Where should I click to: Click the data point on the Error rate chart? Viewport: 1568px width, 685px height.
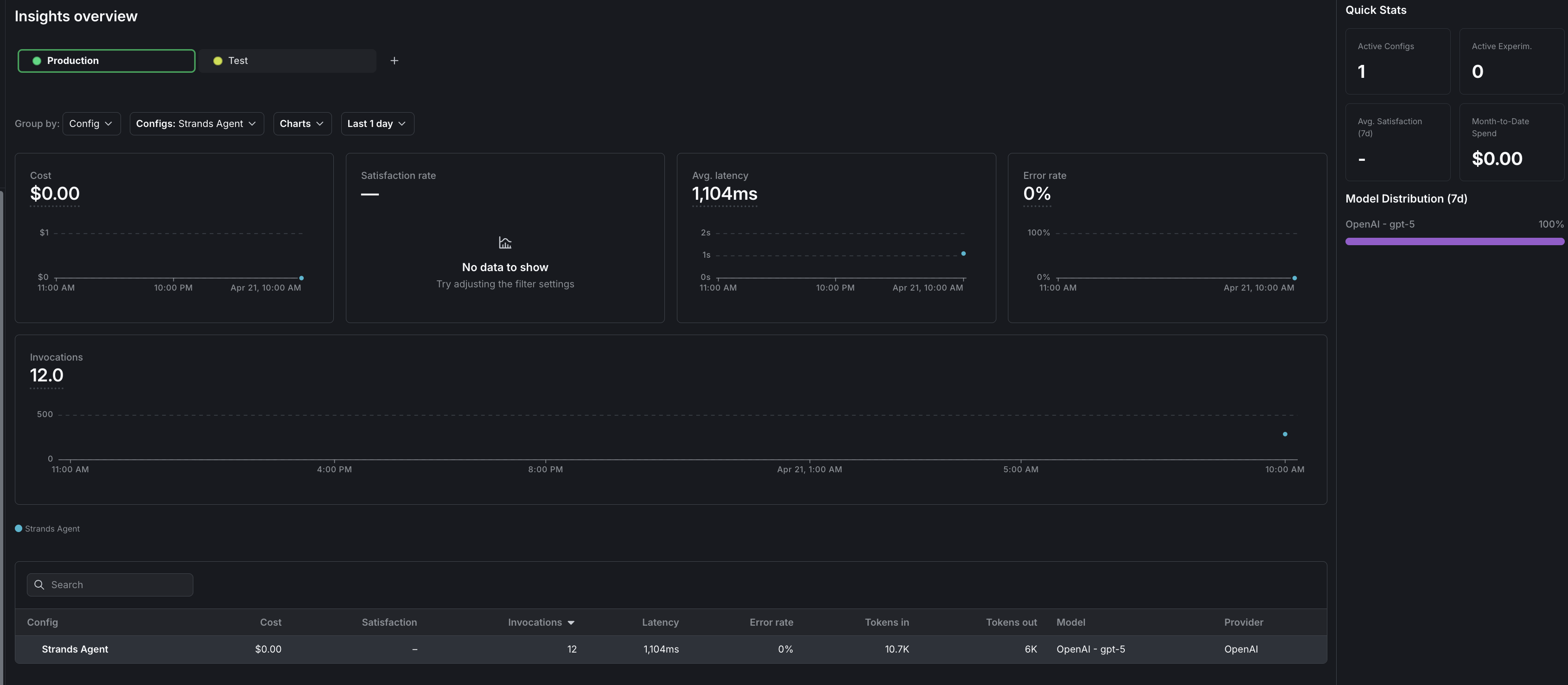coord(1294,279)
